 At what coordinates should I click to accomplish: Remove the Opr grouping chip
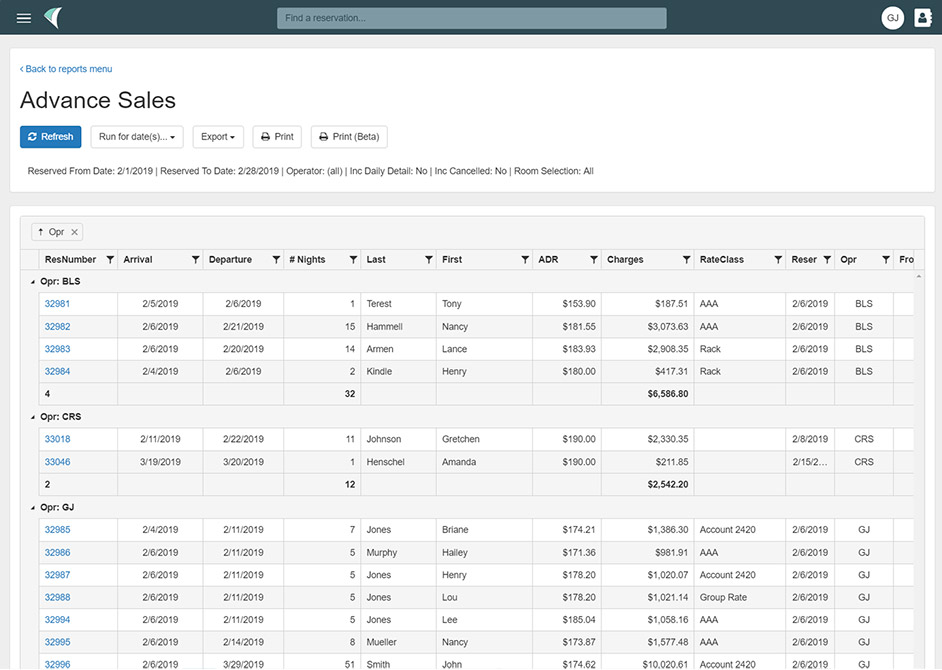tap(74, 232)
